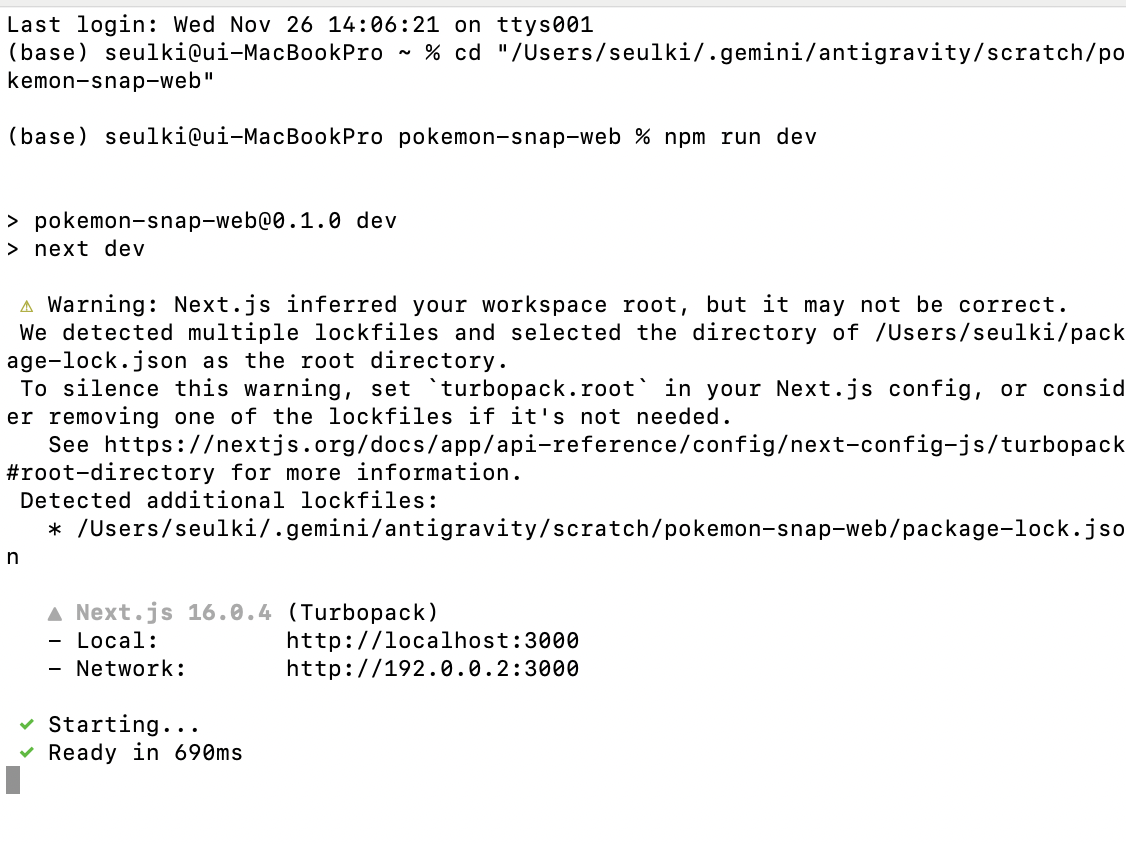
Task: Open the http://192.0.0.2:3000 network URL
Action: click(x=432, y=669)
